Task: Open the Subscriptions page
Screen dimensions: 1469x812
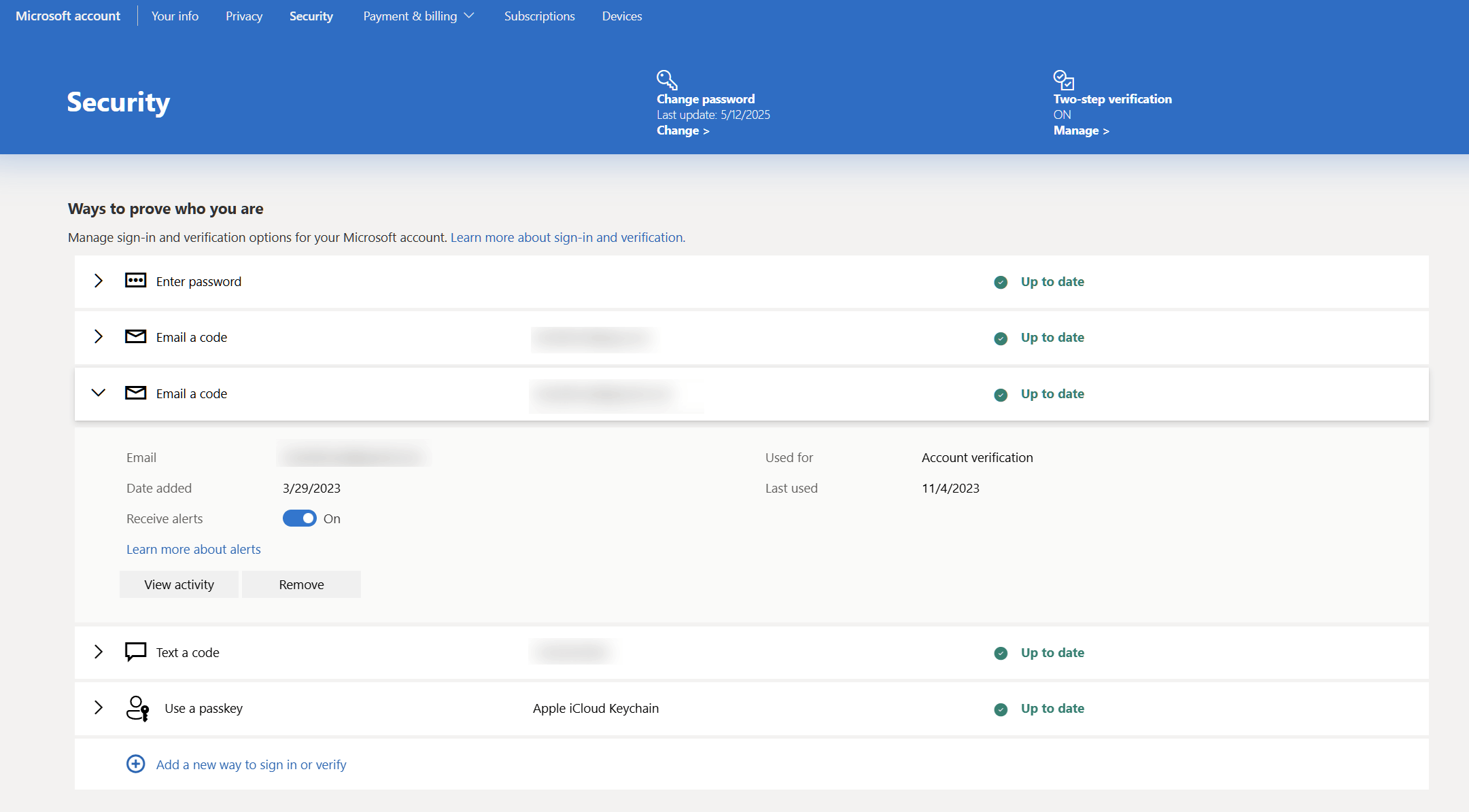Action: click(x=538, y=16)
